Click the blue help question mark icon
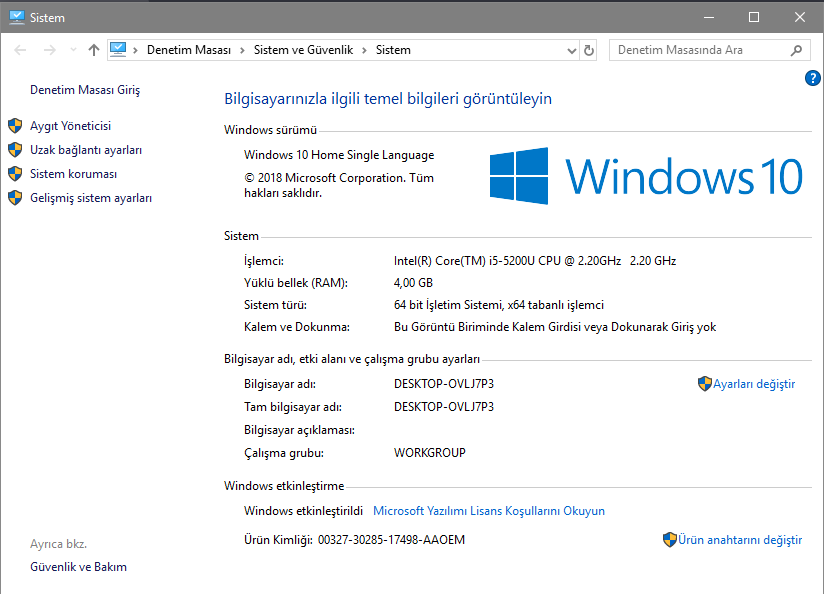 tap(812, 79)
